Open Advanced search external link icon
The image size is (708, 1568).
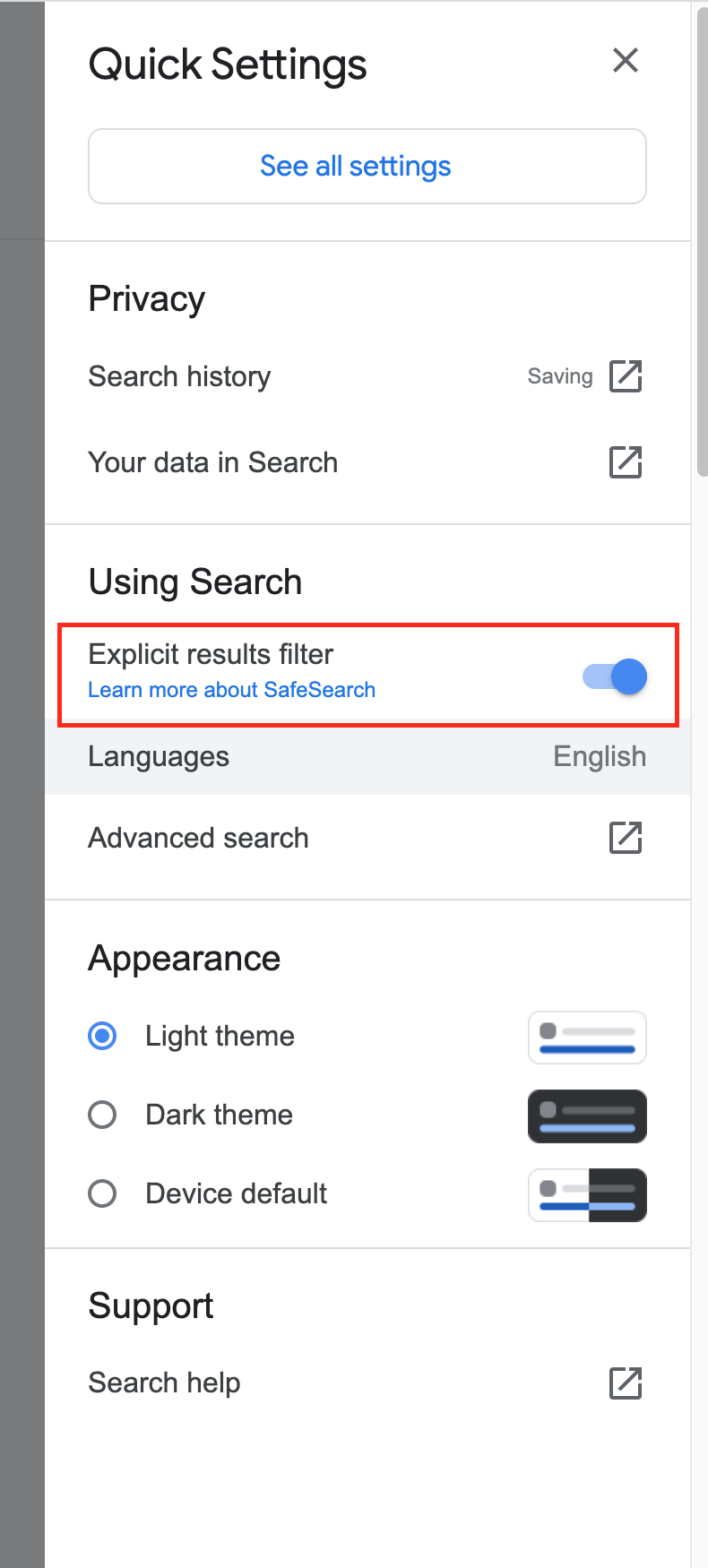626,838
